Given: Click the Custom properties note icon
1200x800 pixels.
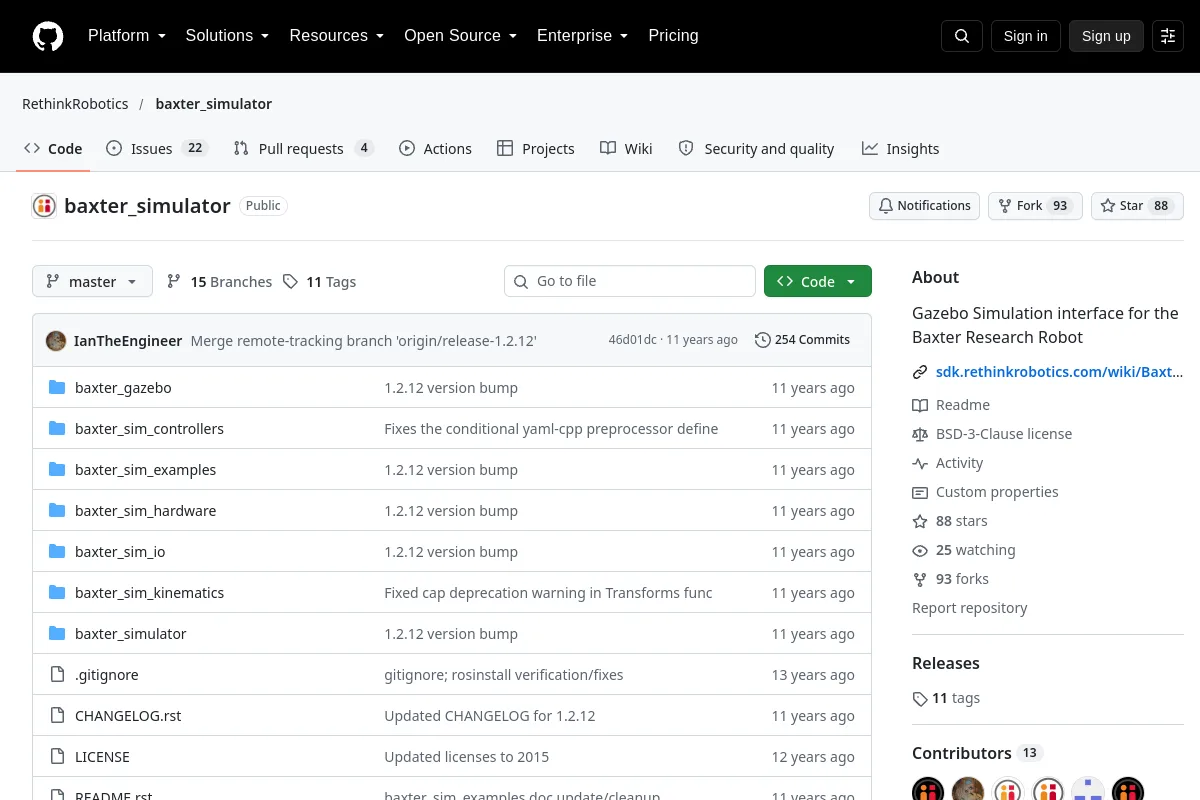Looking at the screenshot, I should point(920,492).
